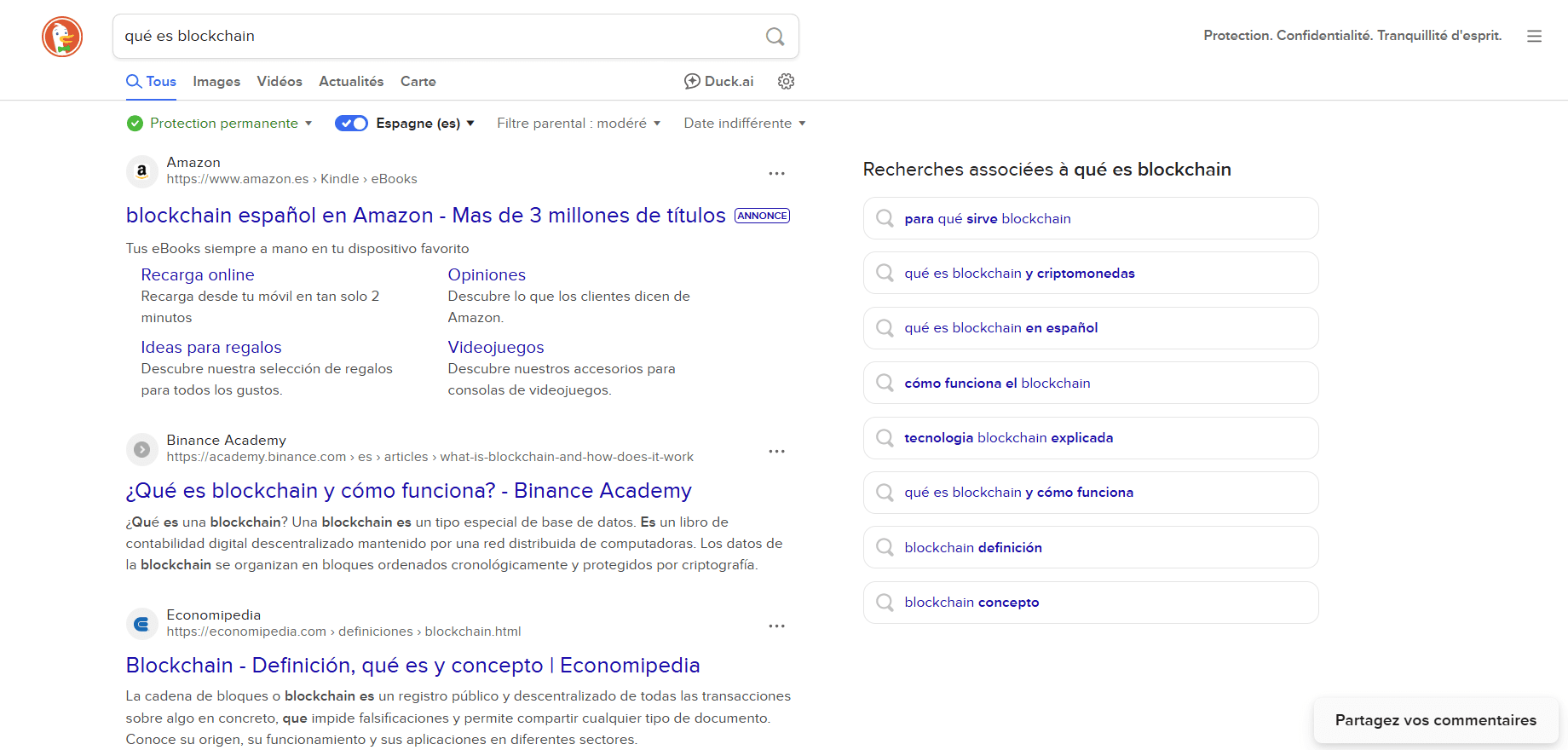1568x750 pixels.
Task: Click the economipedia.com URL breadcrumb
Action: click(x=344, y=632)
